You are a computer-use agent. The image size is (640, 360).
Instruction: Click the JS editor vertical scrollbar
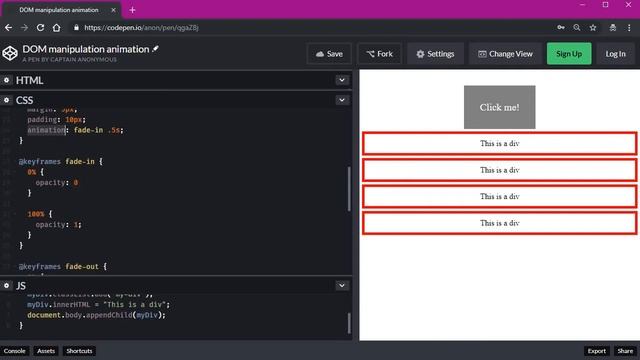(x=349, y=323)
